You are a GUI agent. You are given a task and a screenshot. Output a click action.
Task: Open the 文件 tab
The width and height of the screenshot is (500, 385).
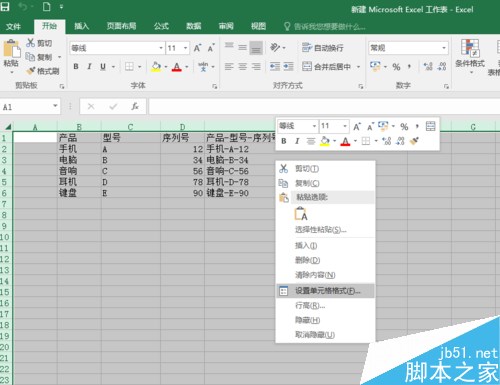(14, 26)
